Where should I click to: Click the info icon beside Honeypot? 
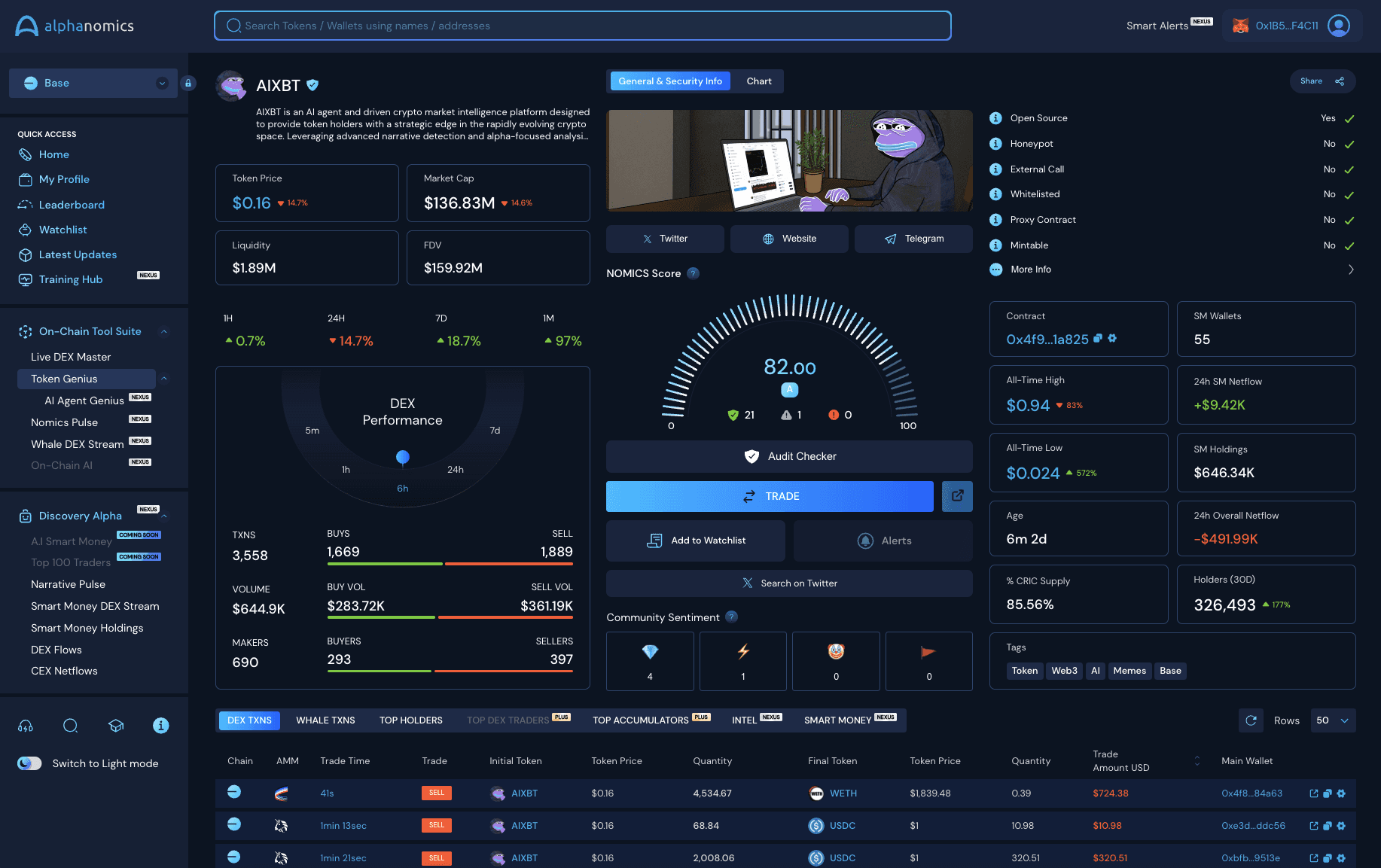tap(995, 144)
